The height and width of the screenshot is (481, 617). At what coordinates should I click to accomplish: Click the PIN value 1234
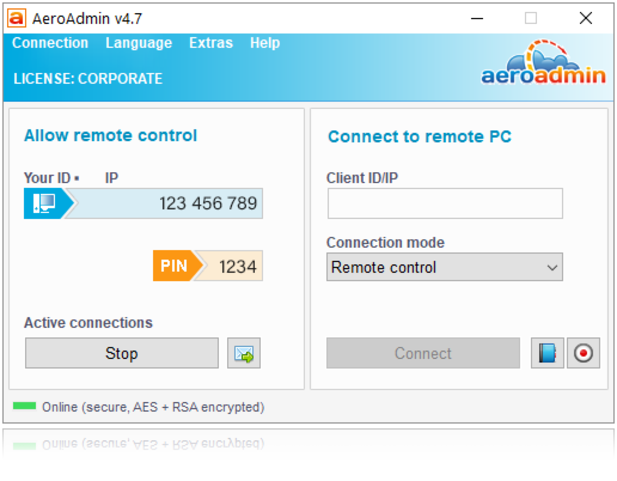click(238, 266)
